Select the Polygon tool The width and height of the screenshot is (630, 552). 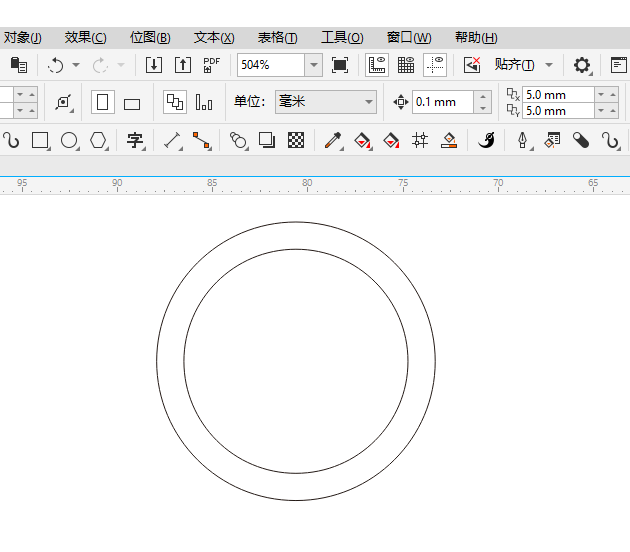(98, 140)
